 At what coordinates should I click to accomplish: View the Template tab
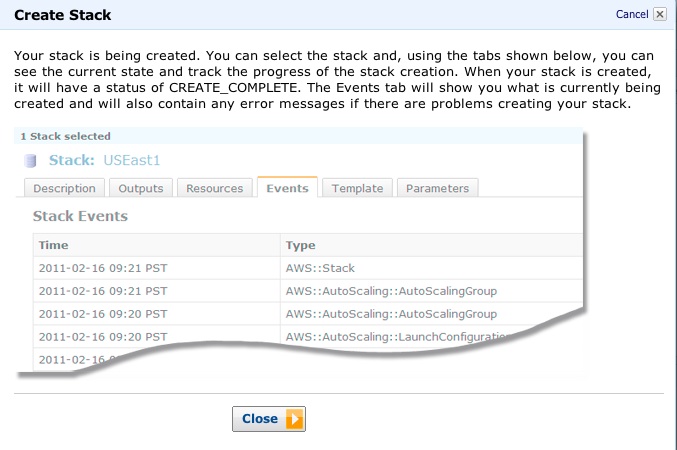pyautogui.click(x=357, y=188)
